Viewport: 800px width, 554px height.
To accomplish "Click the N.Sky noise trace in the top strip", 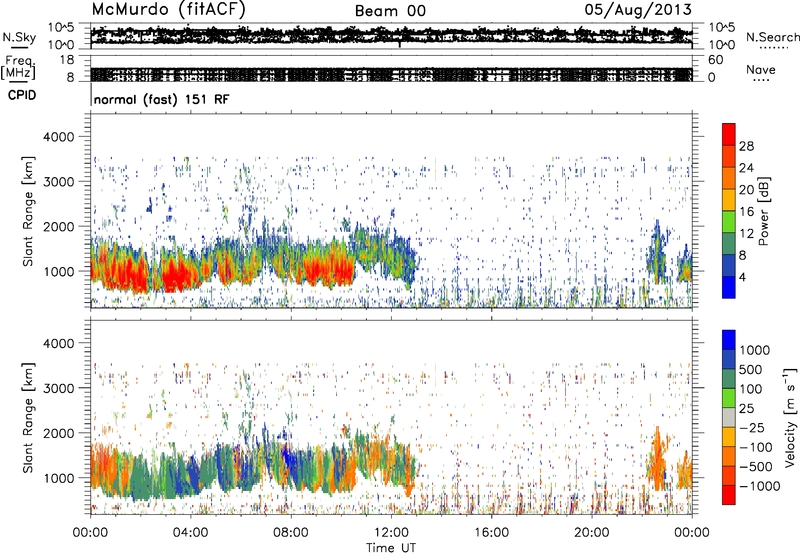I will pos(391,35).
